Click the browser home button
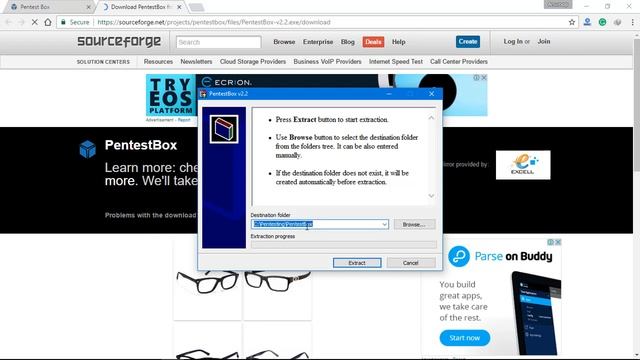 (48, 22)
